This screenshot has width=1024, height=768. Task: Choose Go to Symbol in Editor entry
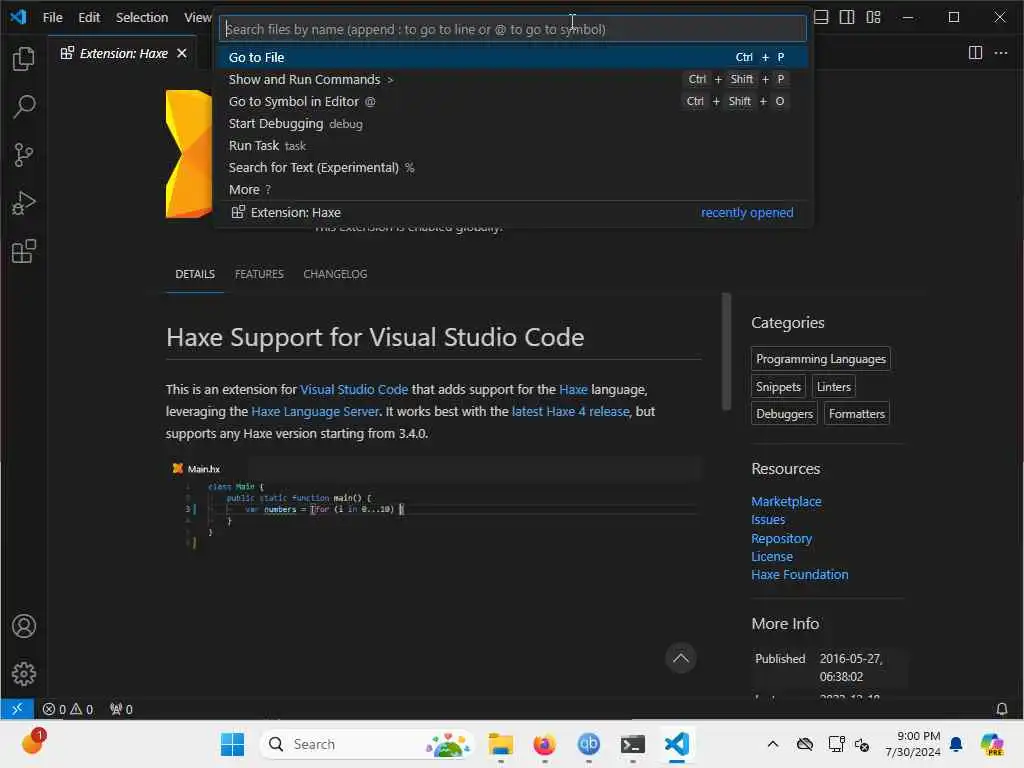tap(513, 102)
